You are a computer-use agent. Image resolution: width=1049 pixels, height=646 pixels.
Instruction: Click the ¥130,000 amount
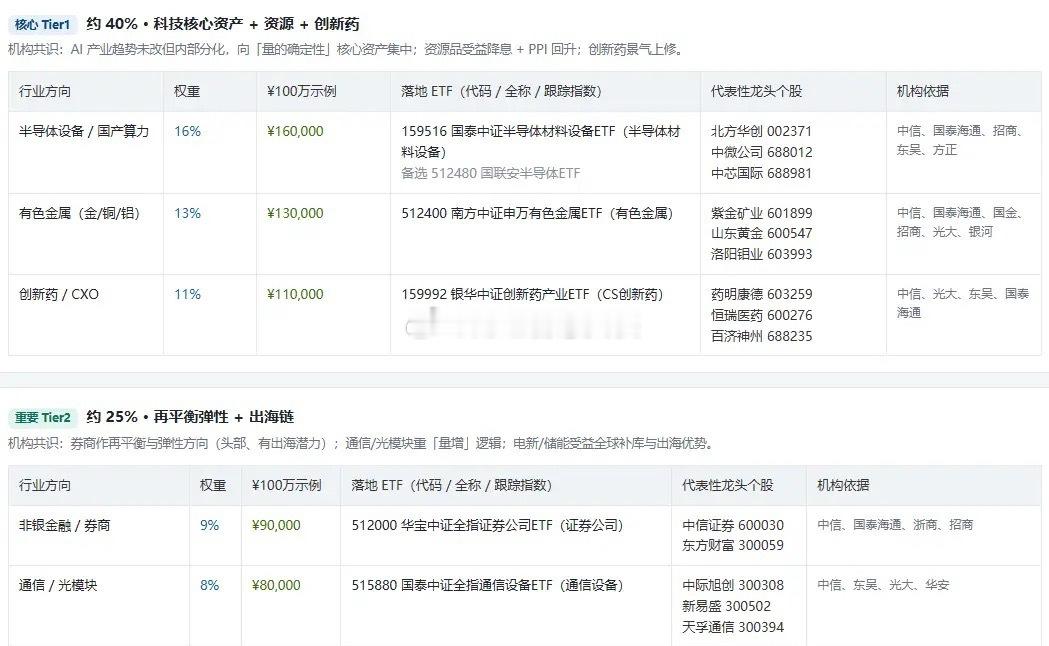[x=295, y=213]
